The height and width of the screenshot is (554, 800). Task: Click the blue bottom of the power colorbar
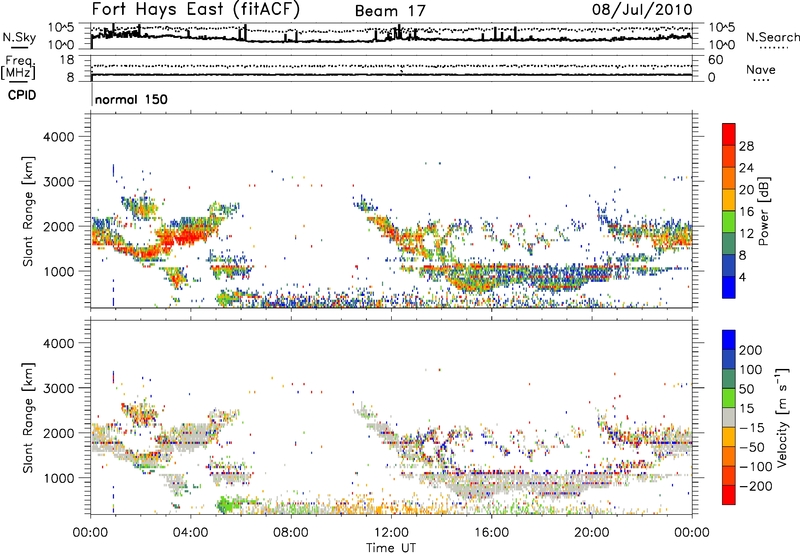click(x=729, y=287)
